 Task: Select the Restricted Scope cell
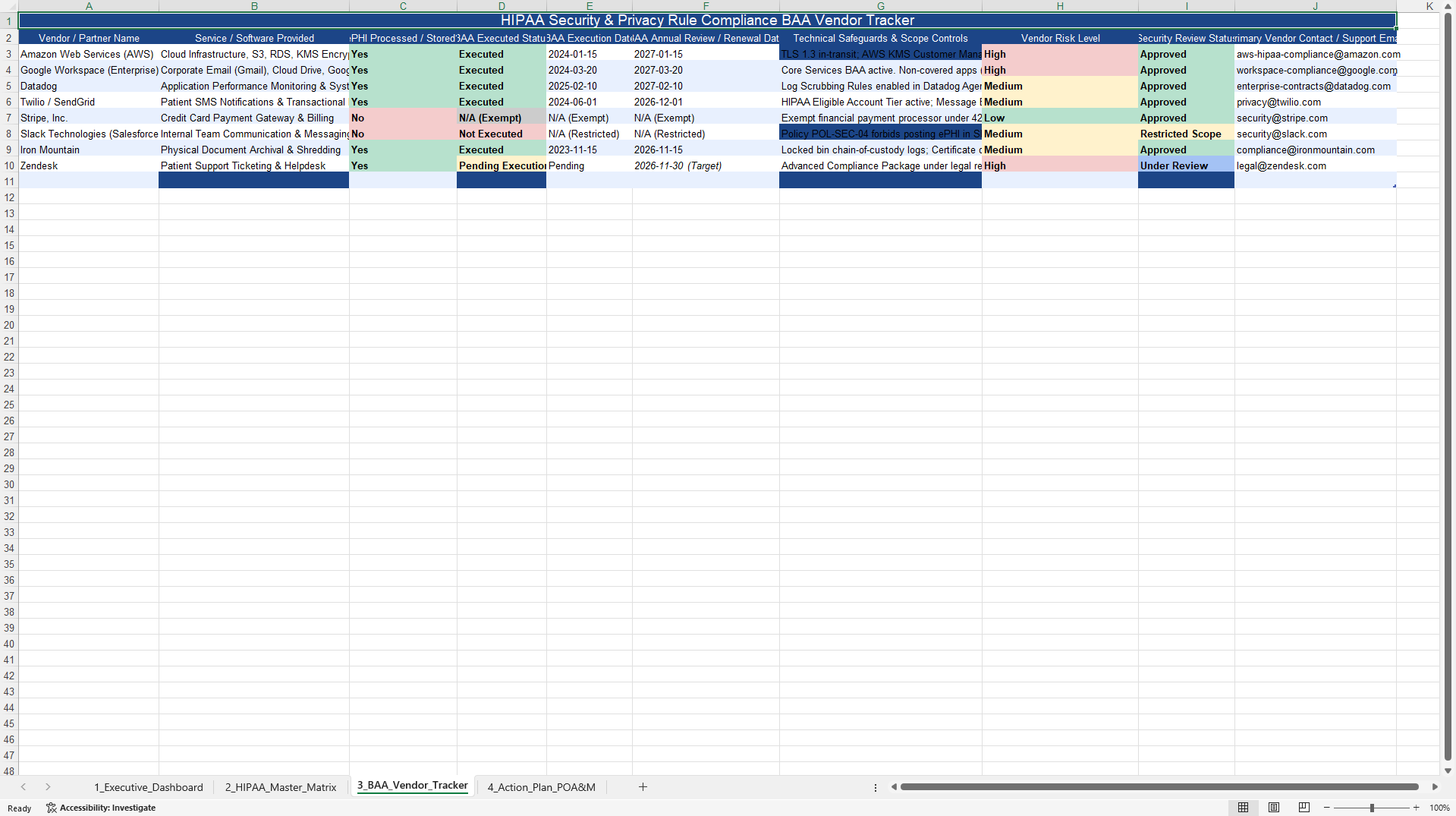click(x=1186, y=134)
